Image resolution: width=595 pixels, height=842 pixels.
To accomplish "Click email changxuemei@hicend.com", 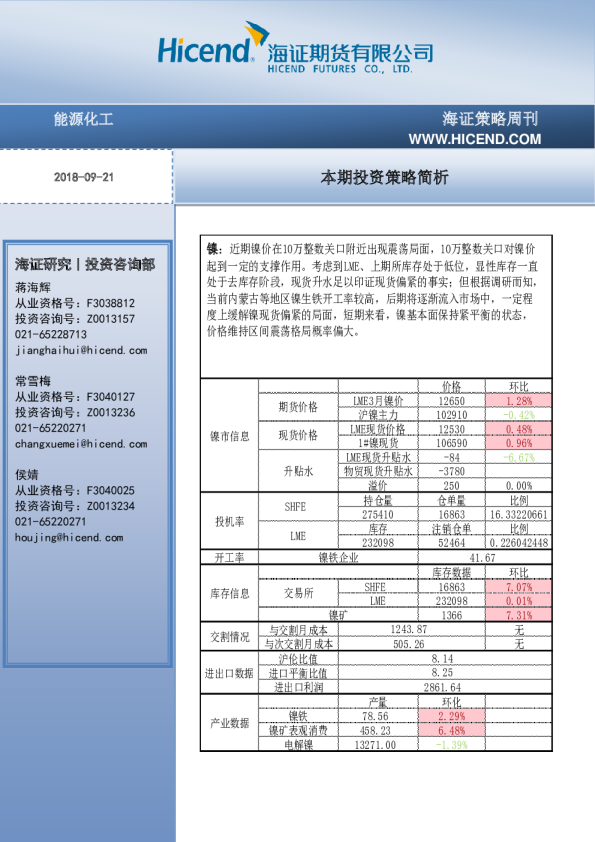I will (81, 444).
